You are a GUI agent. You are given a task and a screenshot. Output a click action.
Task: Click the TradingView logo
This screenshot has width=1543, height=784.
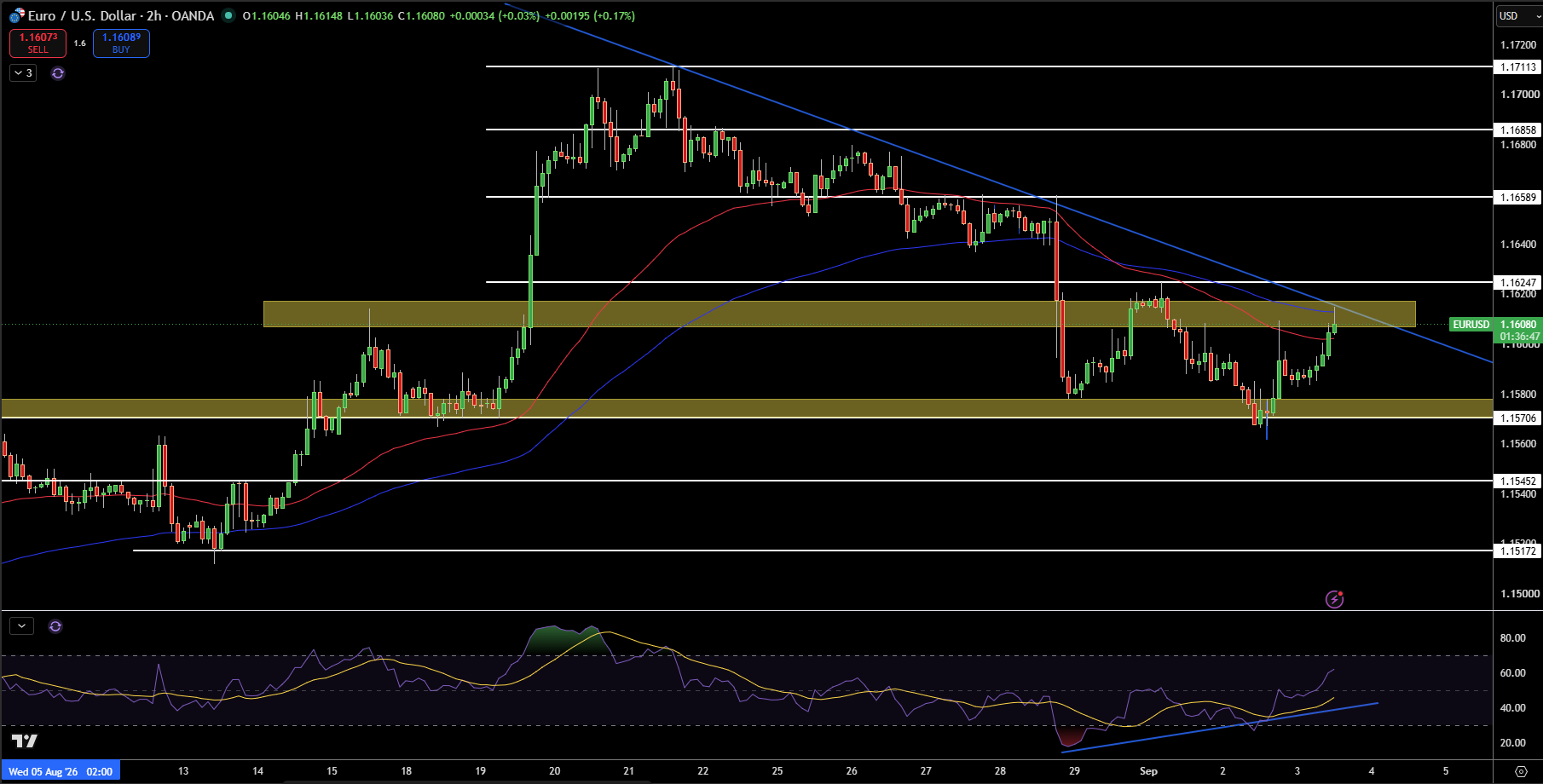click(x=25, y=741)
